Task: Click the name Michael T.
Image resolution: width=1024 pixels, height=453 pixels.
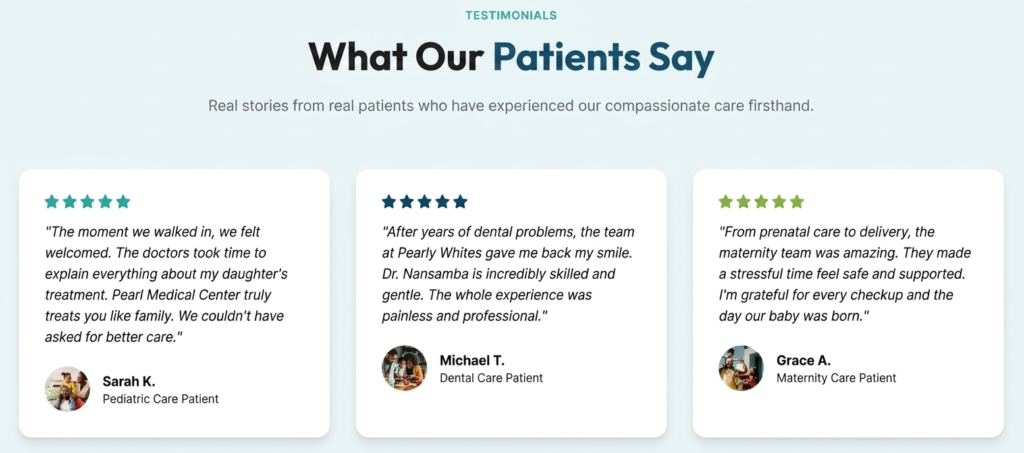Action: point(472,361)
